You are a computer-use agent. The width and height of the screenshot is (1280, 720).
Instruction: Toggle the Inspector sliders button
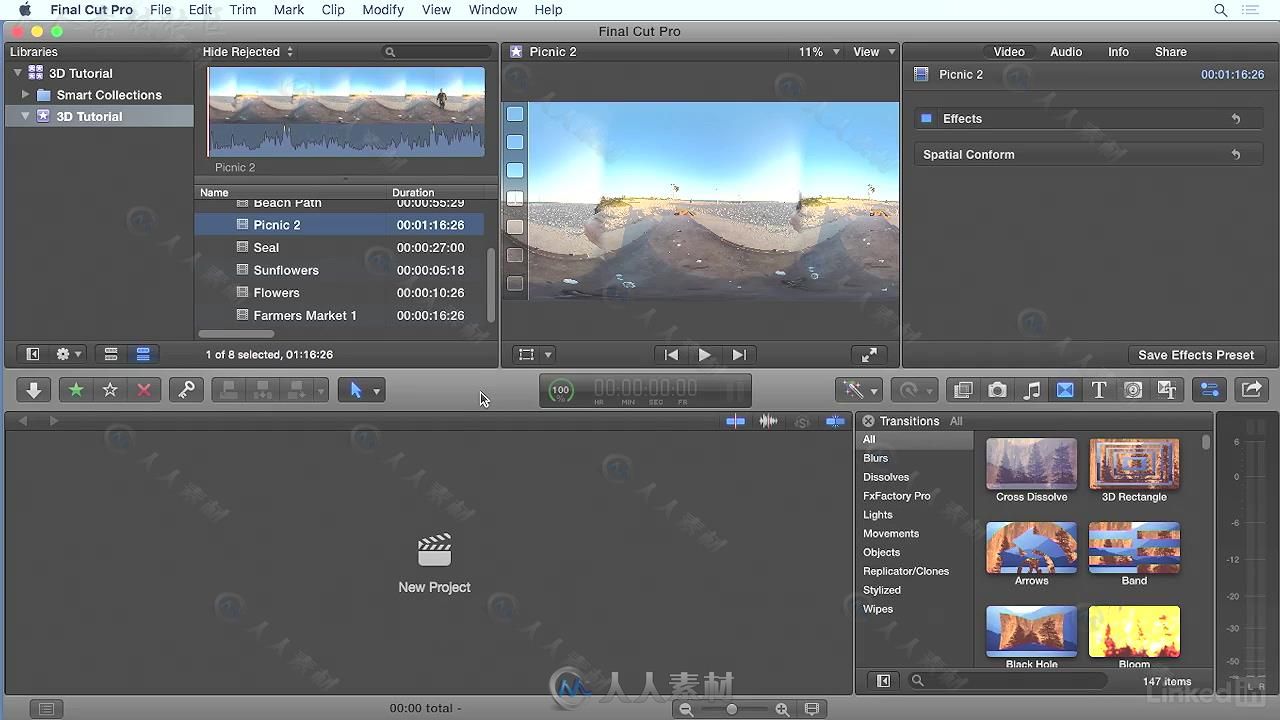[x=1209, y=390]
